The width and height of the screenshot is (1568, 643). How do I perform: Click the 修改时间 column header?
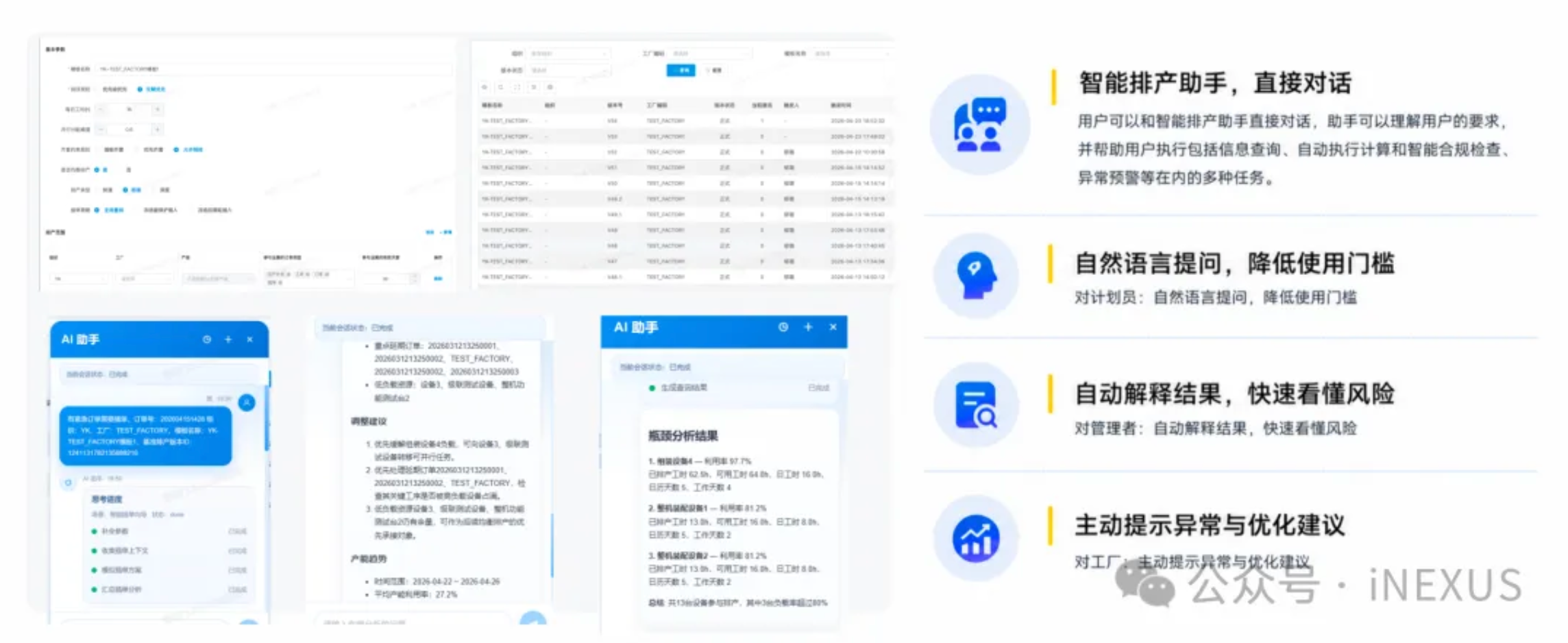click(841, 105)
